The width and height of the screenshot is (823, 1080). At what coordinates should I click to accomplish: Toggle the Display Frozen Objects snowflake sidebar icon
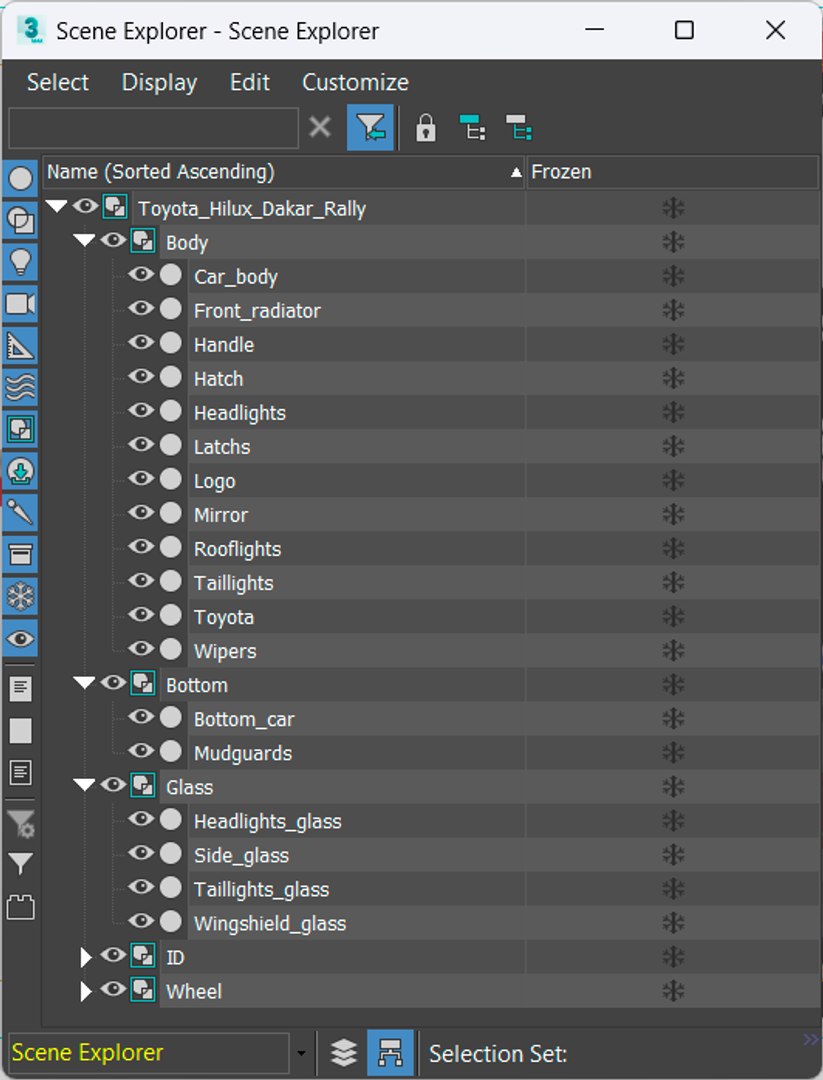pyautogui.click(x=20, y=596)
